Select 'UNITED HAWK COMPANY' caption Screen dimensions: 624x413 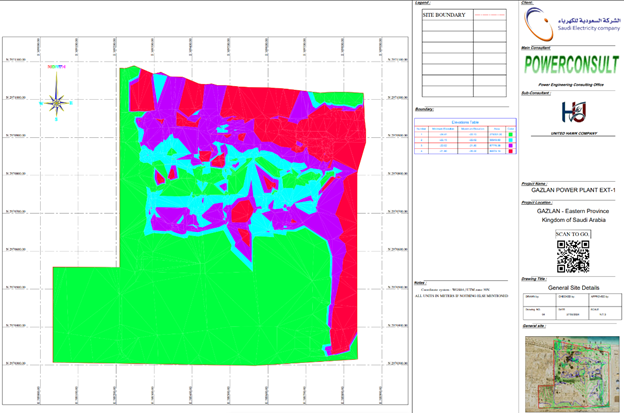(x=573, y=133)
